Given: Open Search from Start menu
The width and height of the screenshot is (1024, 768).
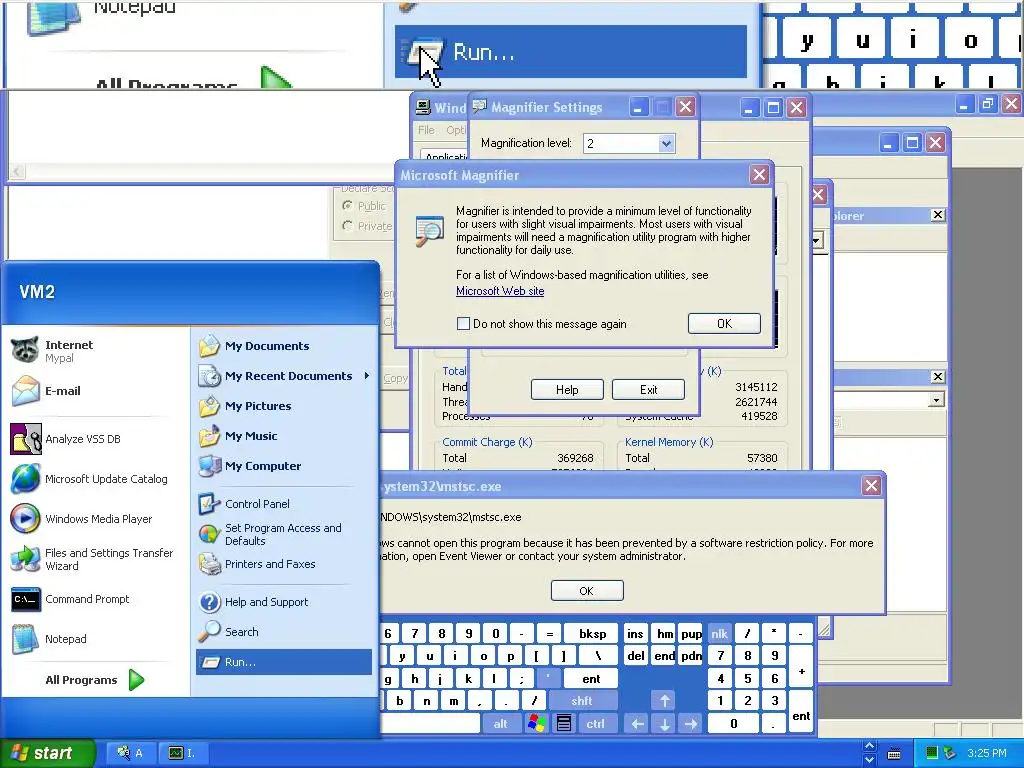Looking at the screenshot, I should [x=284, y=632].
